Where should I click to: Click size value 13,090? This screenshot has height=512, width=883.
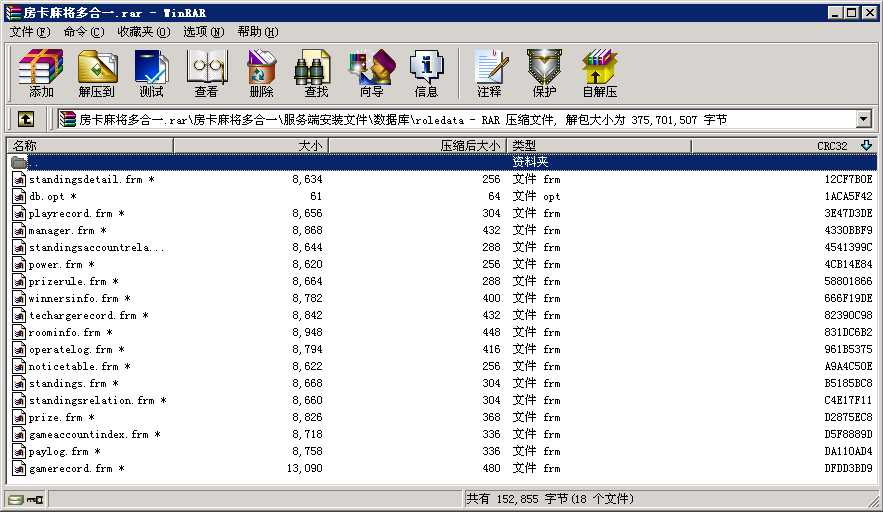(305, 469)
